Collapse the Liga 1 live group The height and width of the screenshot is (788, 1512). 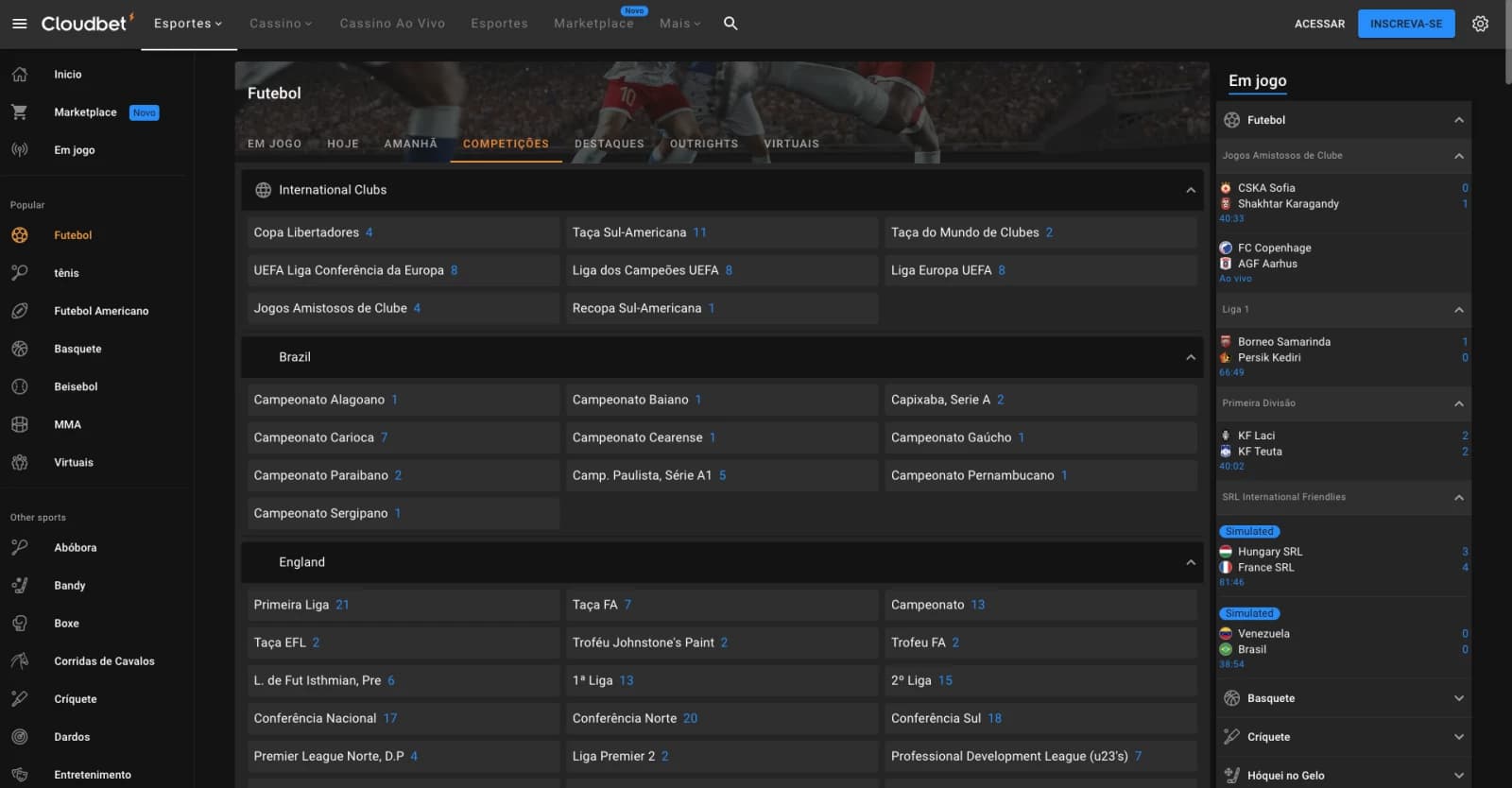click(1459, 310)
